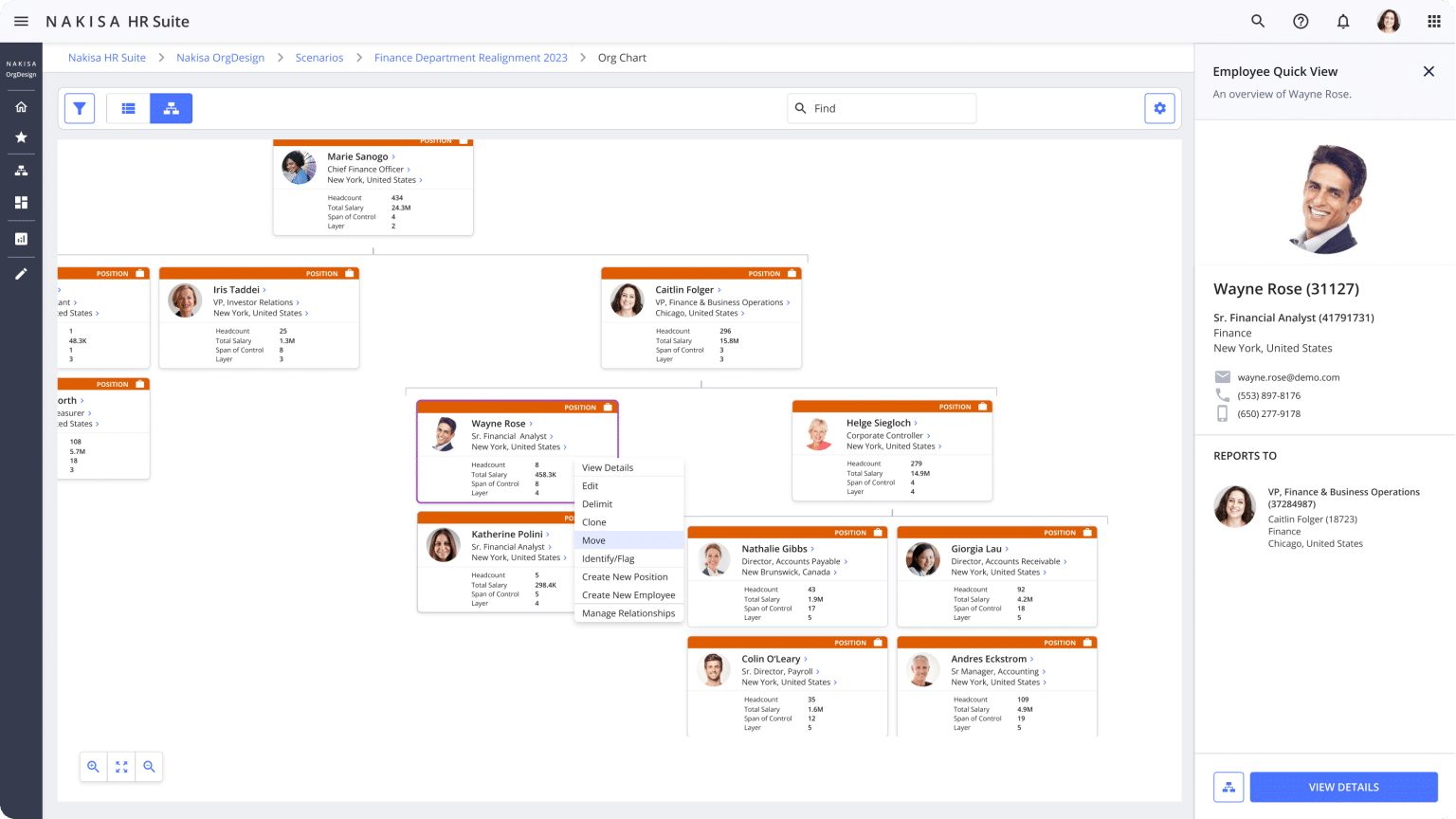Screen dimensions: 1456x819
Task: Switch to list view mode
Action: 128,108
